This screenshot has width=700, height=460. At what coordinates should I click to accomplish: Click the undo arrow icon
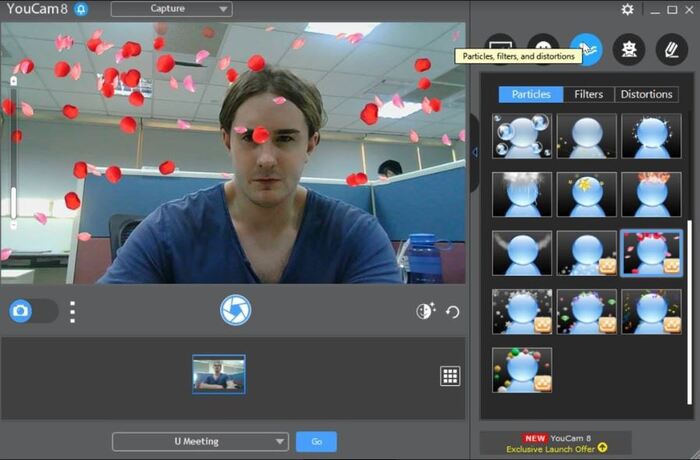pyautogui.click(x=453, y=312)
